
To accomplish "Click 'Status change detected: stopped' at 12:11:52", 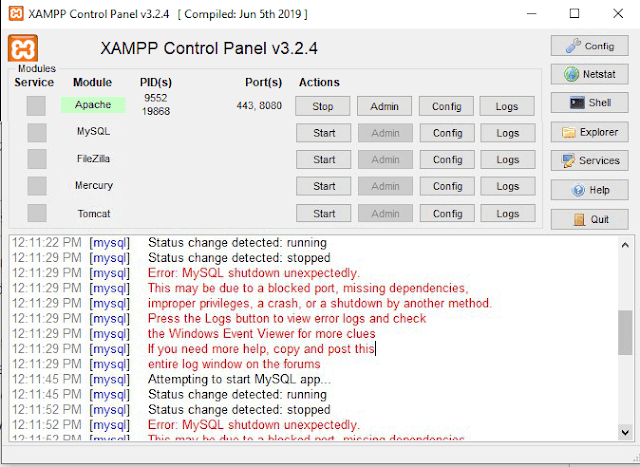I will pyautogui.click(x=239, y=409).
